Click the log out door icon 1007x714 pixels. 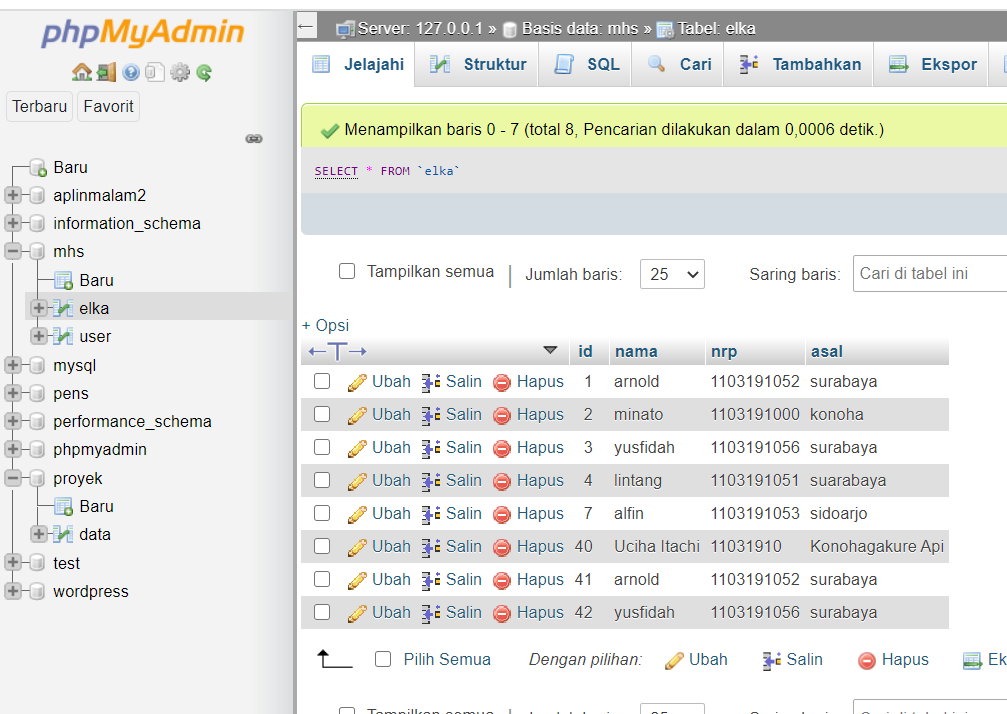click(x=107, y=73)
